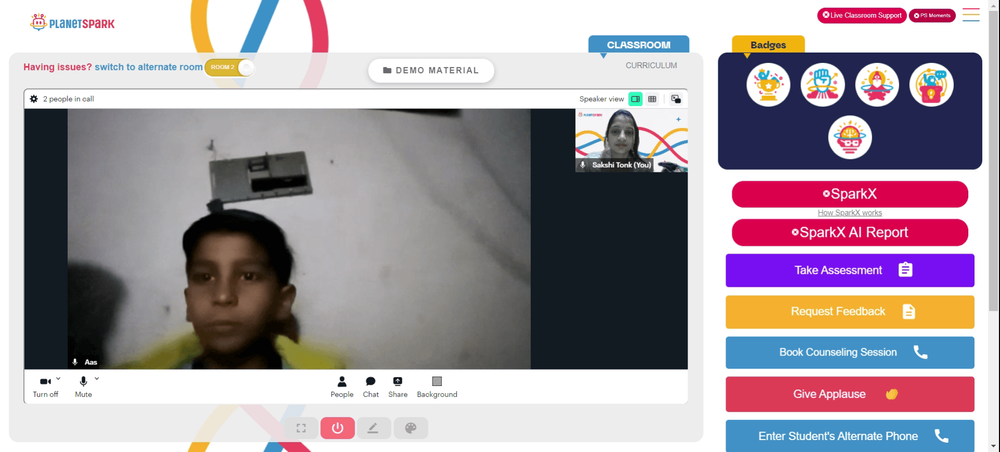The height and width of the screenshot is (452, 1000).
Task: Open picture-in-picture pop-out icon
Action: (x=675, y=99)
